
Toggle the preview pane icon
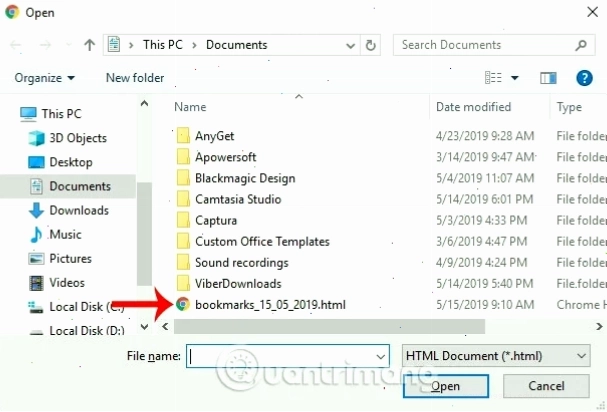[548, 78]
